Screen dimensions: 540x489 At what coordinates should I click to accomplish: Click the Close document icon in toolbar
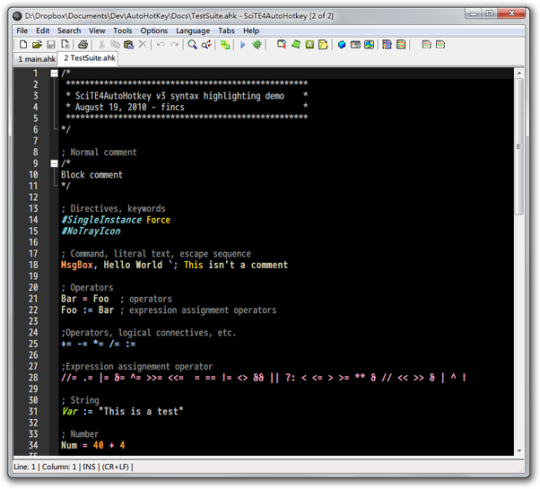click(65, 44)
